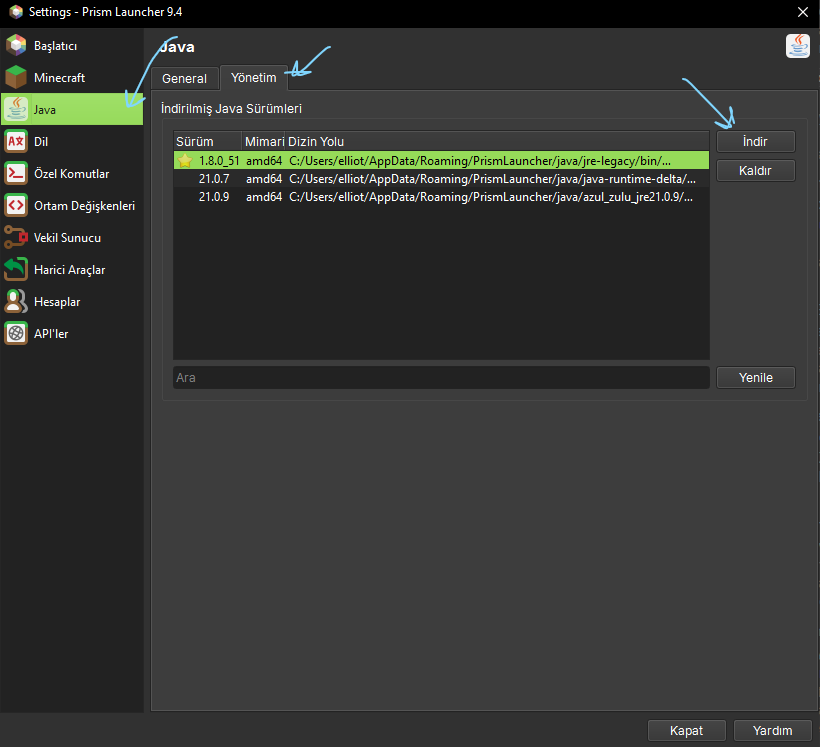
Task: Open the Ortam Değişkenleri code icon
Action: pyautogui.click(x=16, y=205)
